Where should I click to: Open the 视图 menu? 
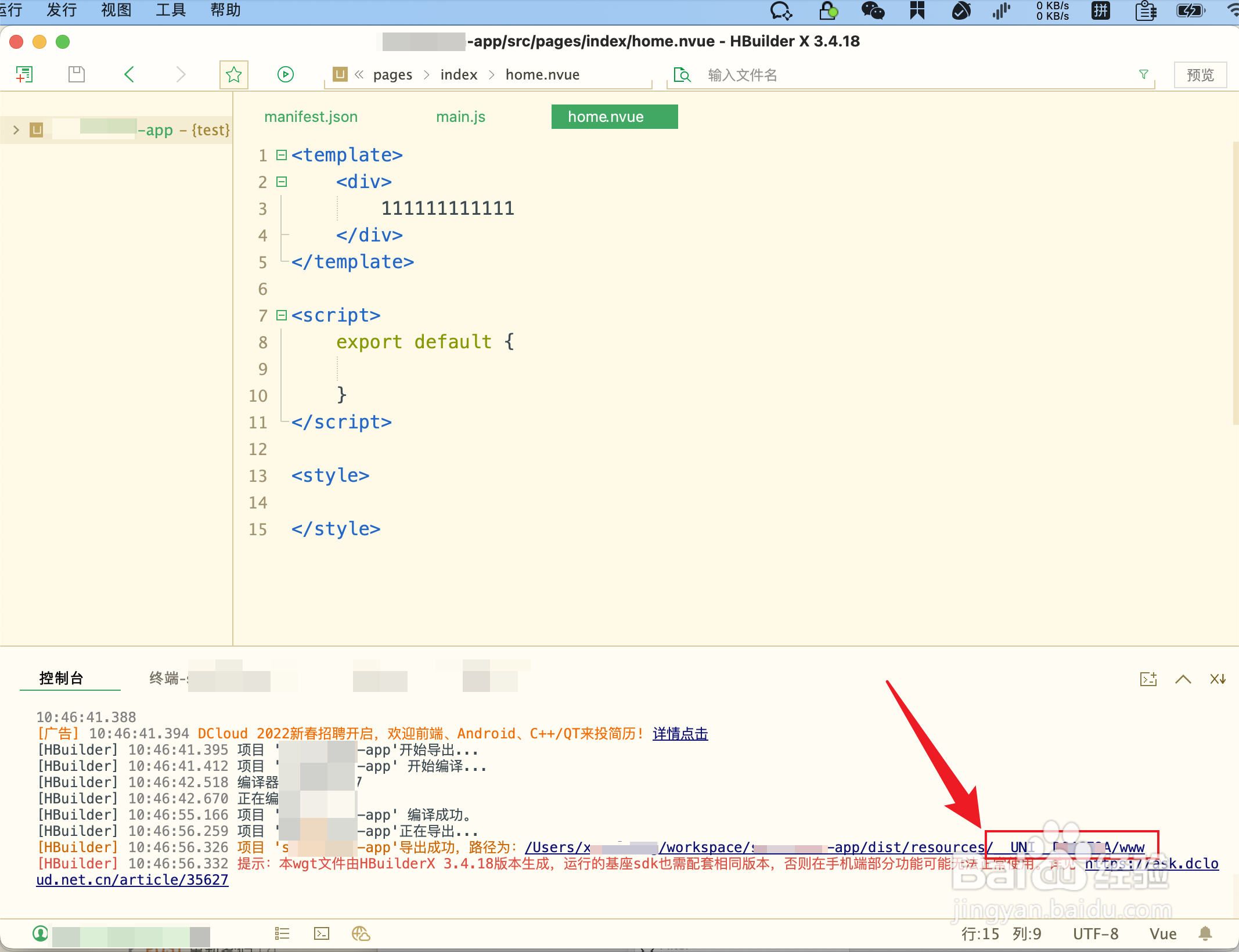pyautogui.click(x=116, y=10)
